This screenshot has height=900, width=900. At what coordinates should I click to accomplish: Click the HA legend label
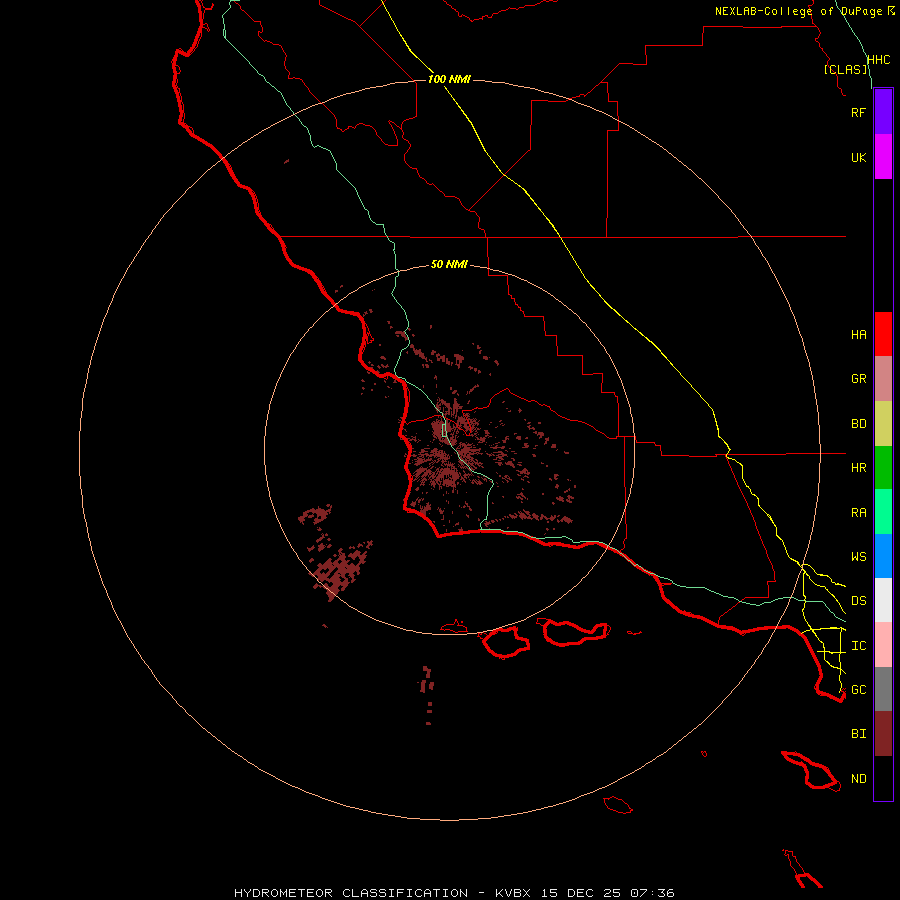pyautogui.click(x=858, y=334)
